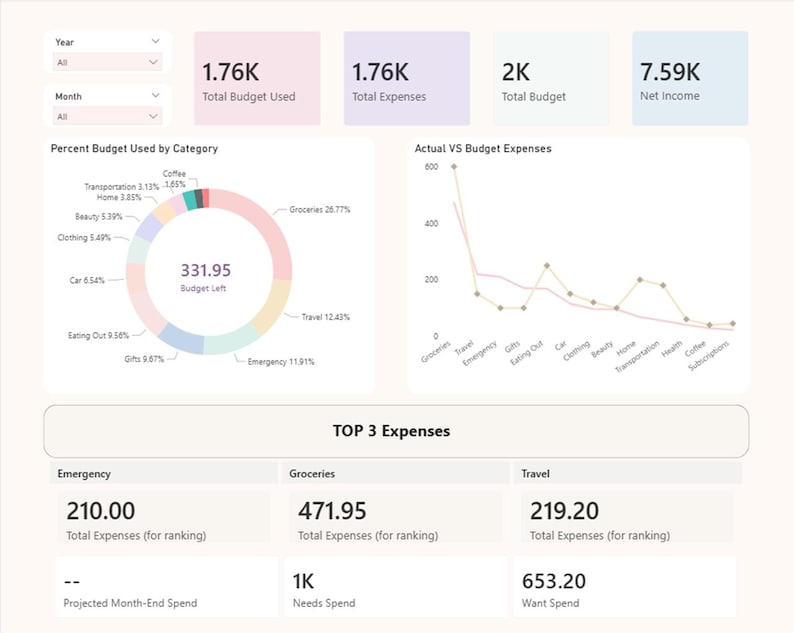Click 'Travel 12.43%' donut label
Image resolution: width=794 pixels, height=633 pixels.
tap(326, 317)
